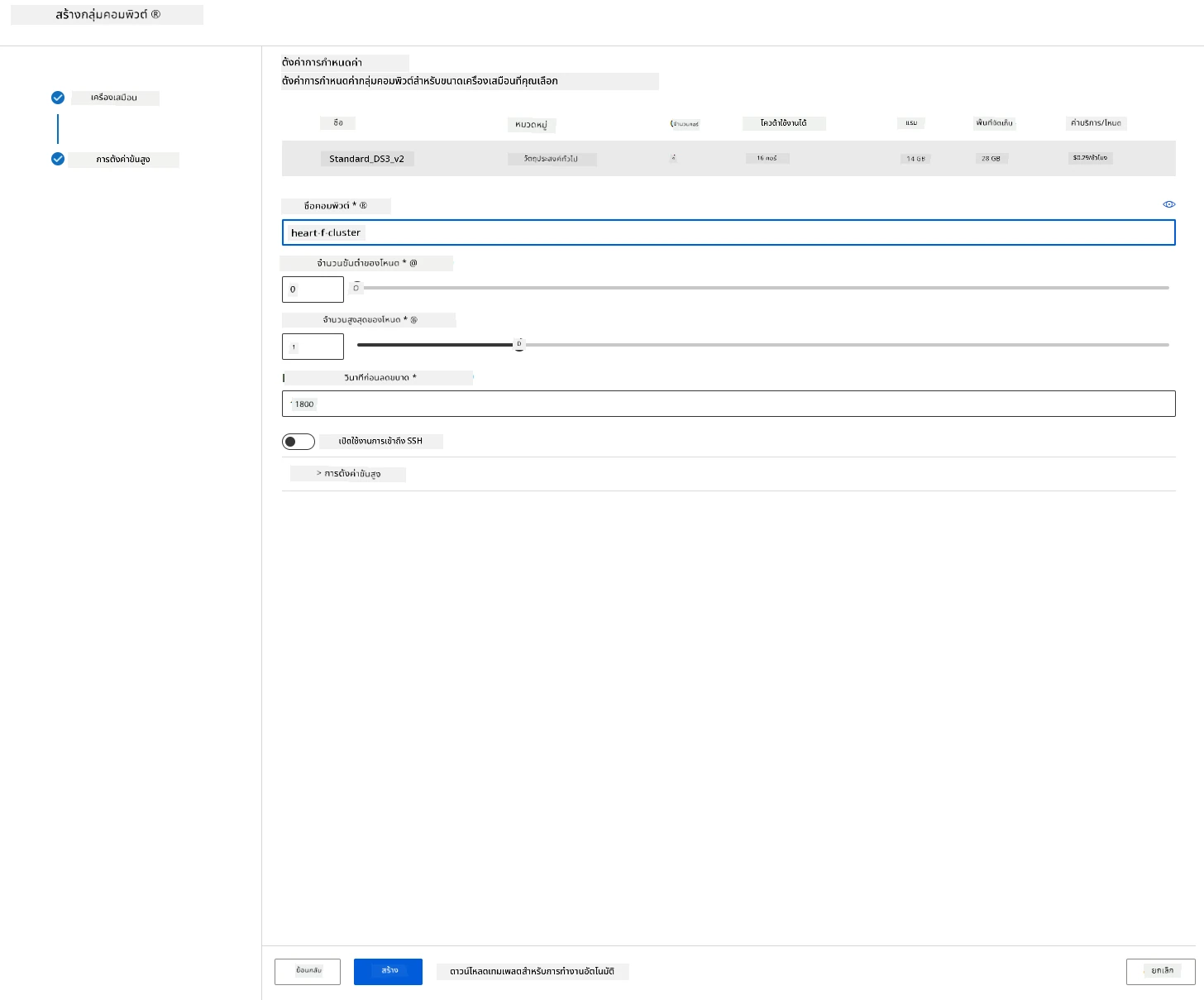Image resolution: width=1204 pixels, height=1000 pixels.
Task: Click the แรม column header
Action: tap(911, 123)
